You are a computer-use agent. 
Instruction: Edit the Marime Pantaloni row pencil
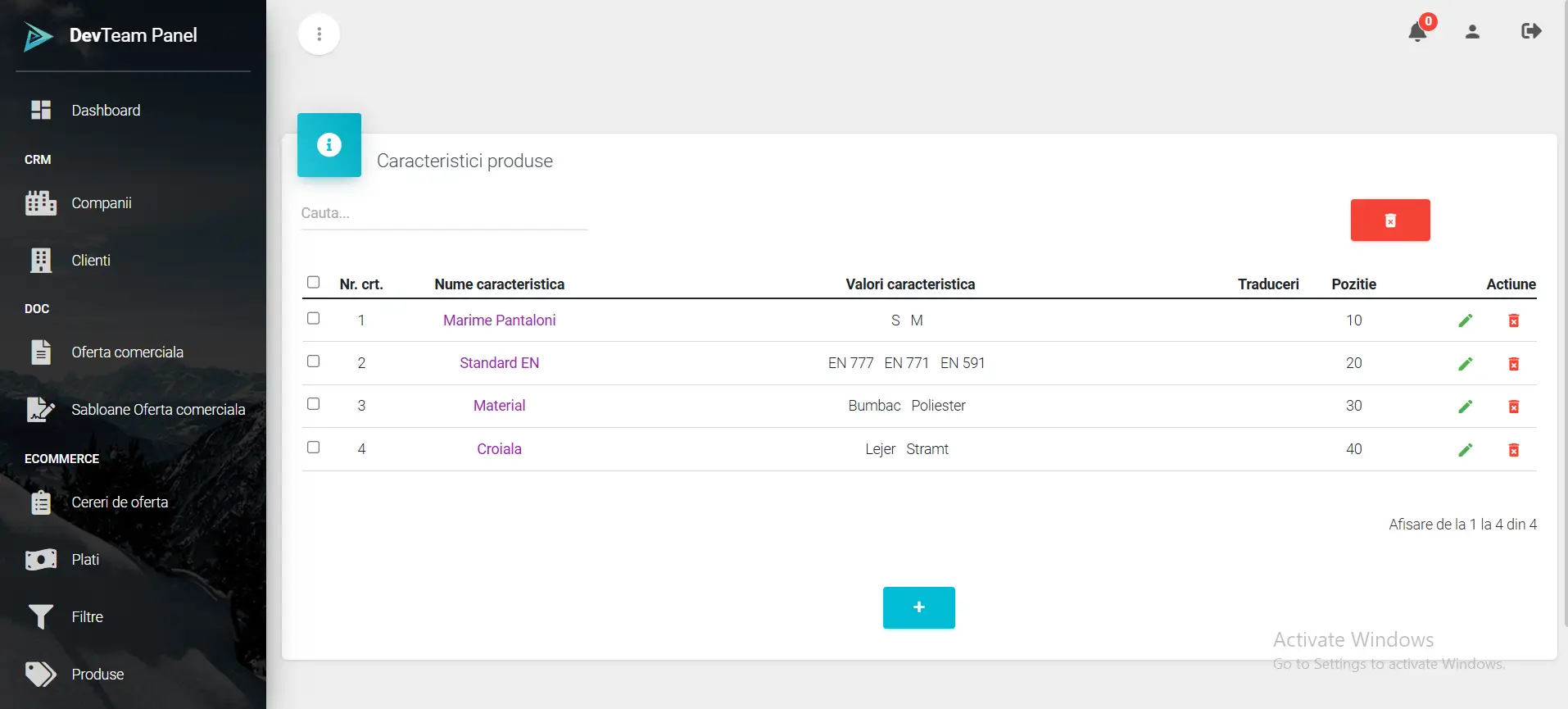[x=1465, y=320]
